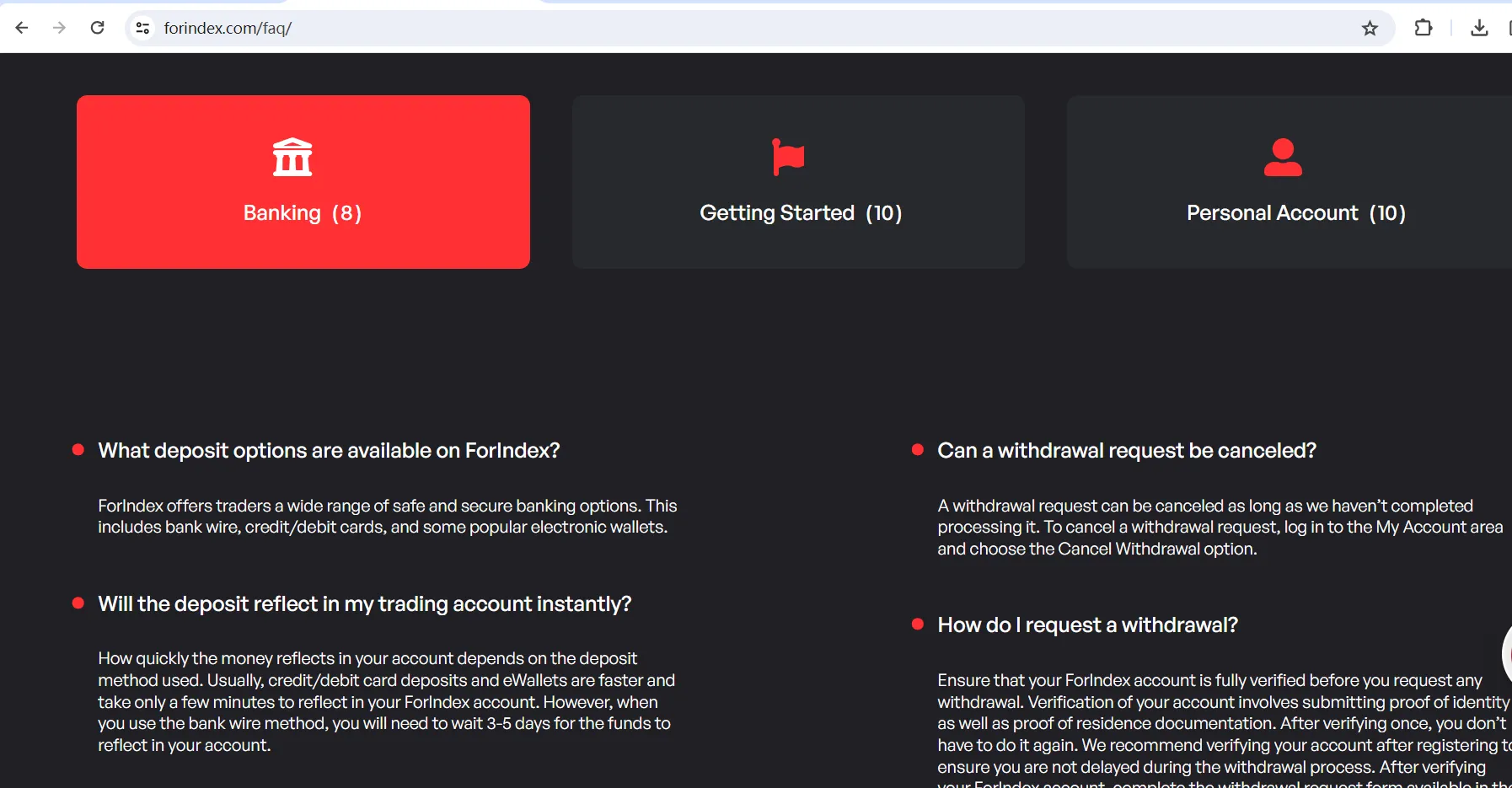
Task: Bookmark this page with the star icon
Action: pos(1370,29)
